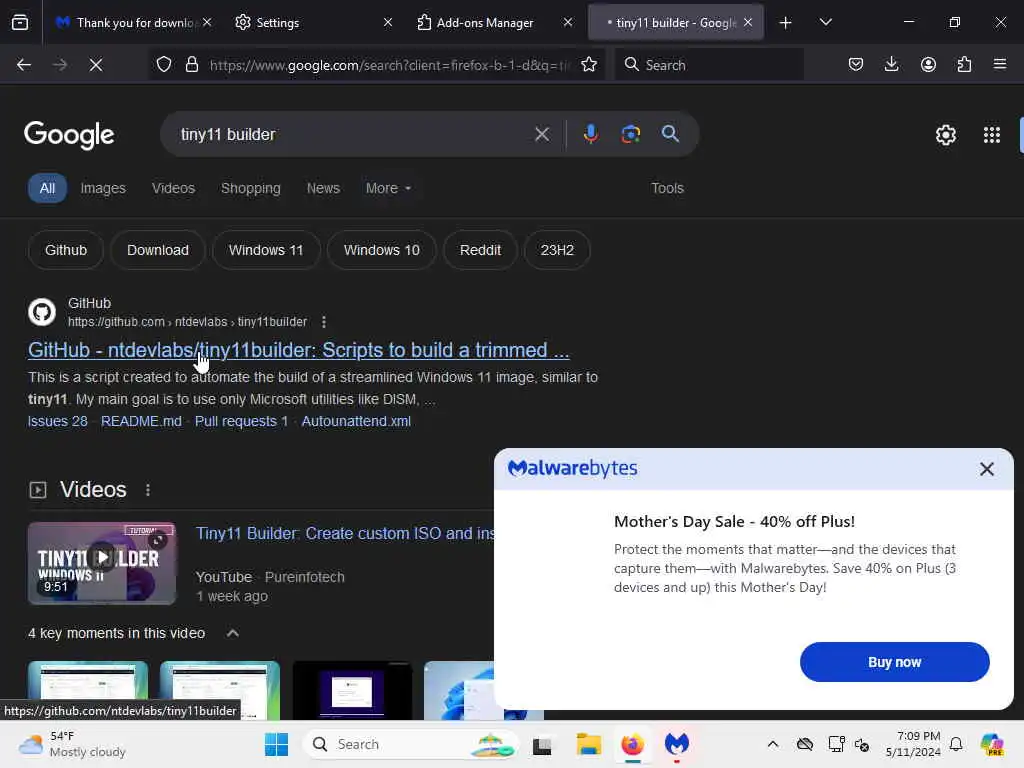Open options for the GitHub result

tap(324, 322)
